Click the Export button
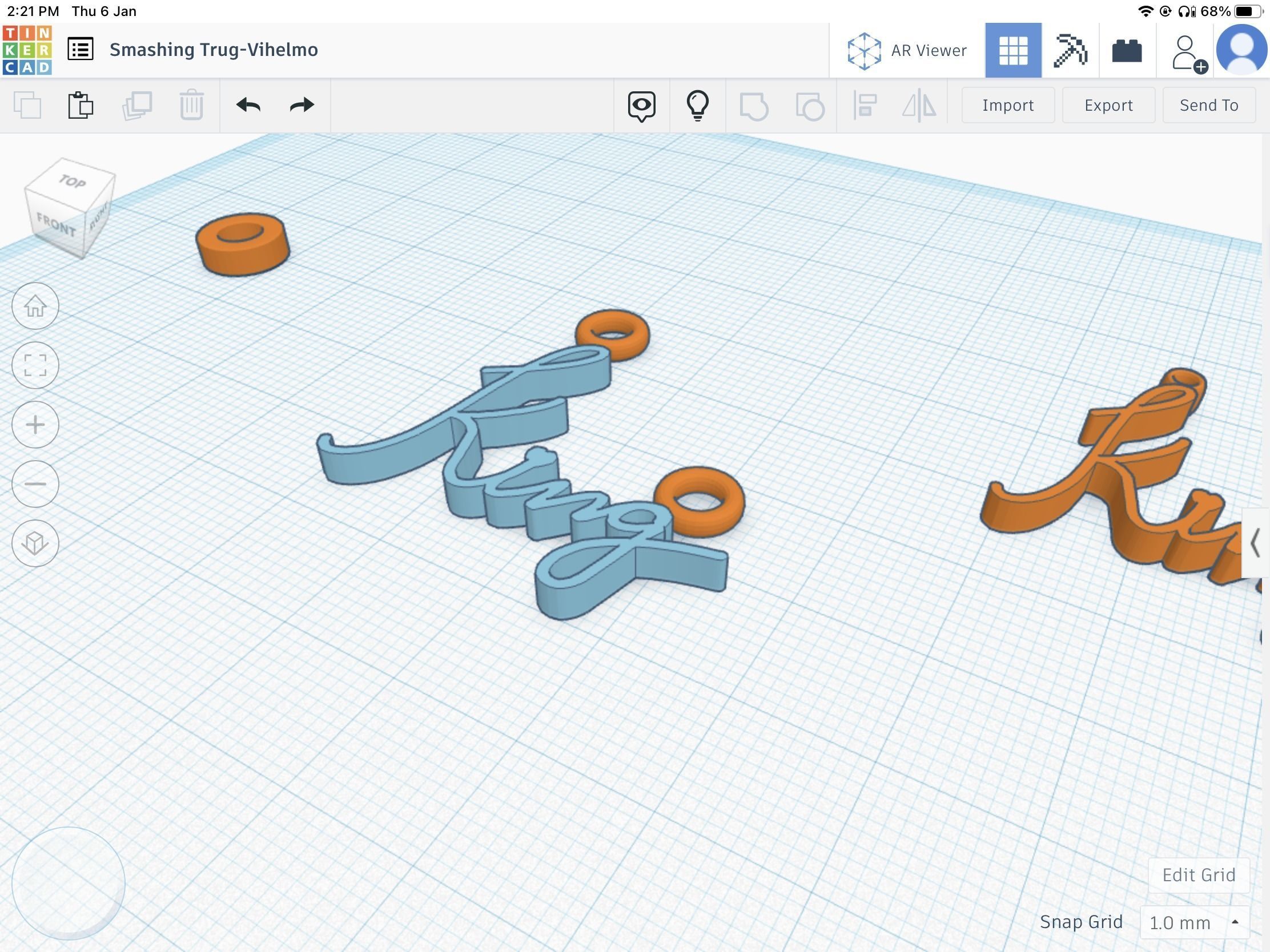This screenshot has width=1270, height=952. pos(1108,105)
